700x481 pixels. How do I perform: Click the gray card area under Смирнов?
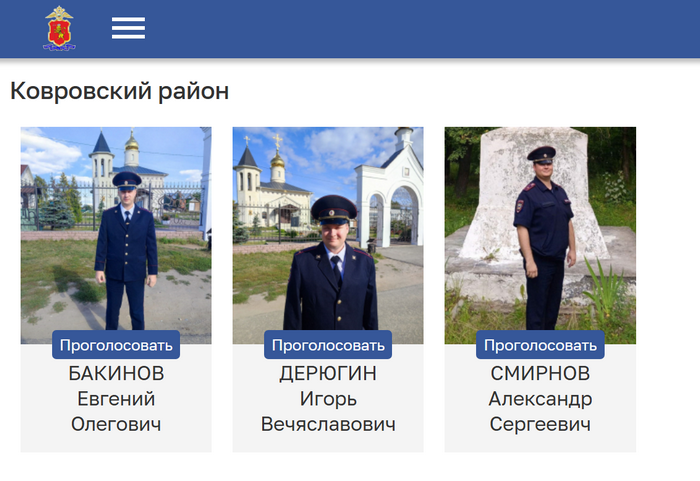tap(540, 443)
